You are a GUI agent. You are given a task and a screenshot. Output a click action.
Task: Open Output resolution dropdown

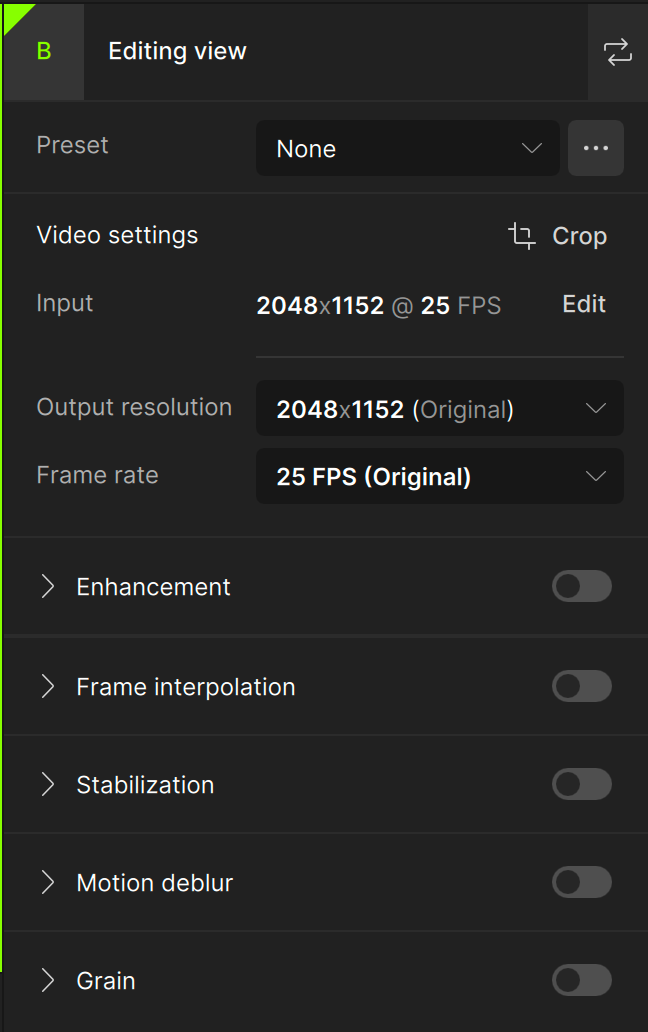click(x=440, y=408)
